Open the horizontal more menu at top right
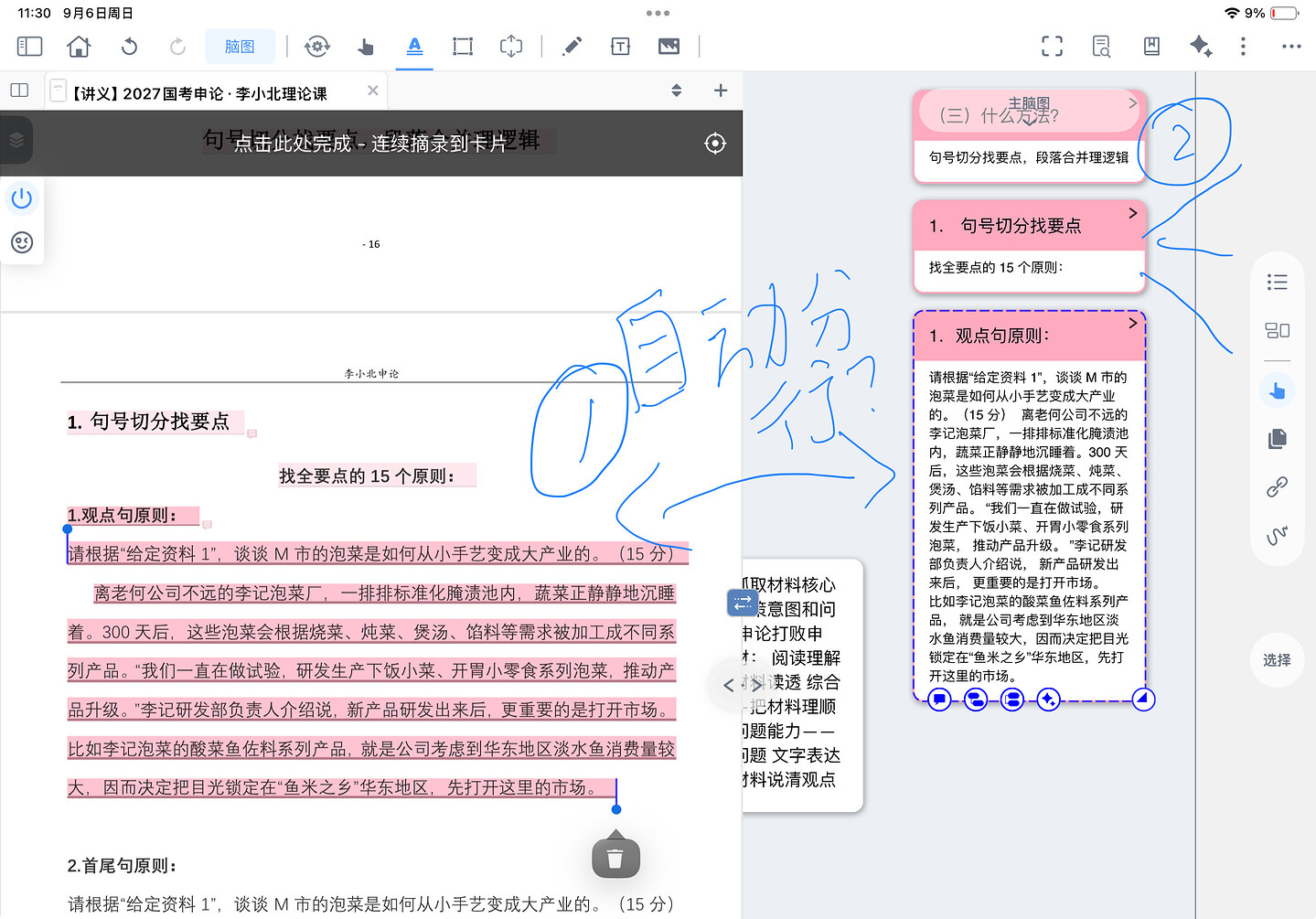The image size is (1316, 919). (x=1291, y=46)
